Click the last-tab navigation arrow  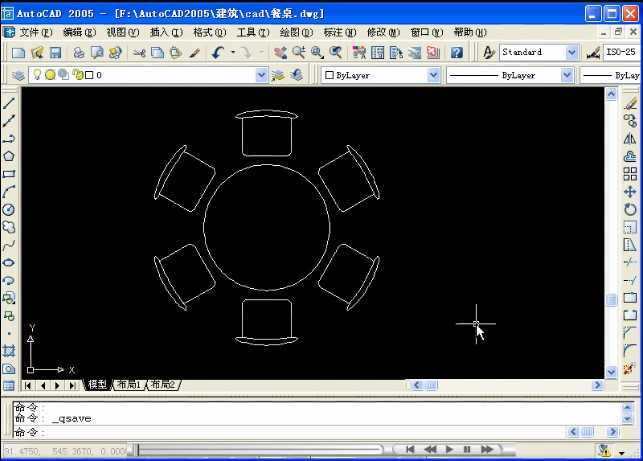tap(72, 385)
